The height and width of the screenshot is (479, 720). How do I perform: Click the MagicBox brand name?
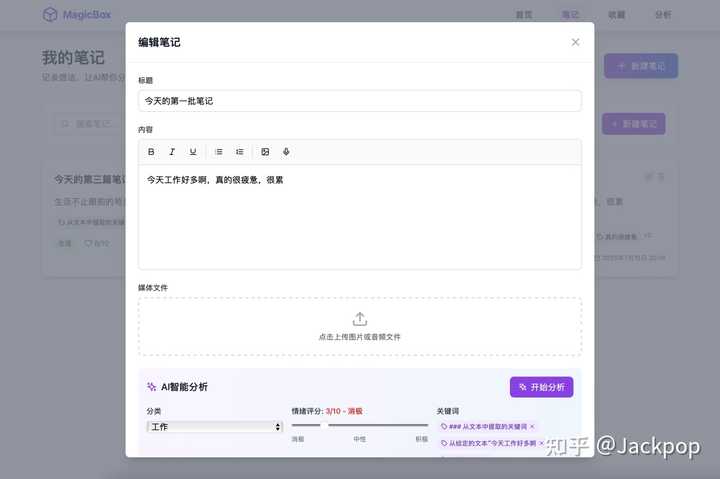pyautogui.click(x=87, y=15)
